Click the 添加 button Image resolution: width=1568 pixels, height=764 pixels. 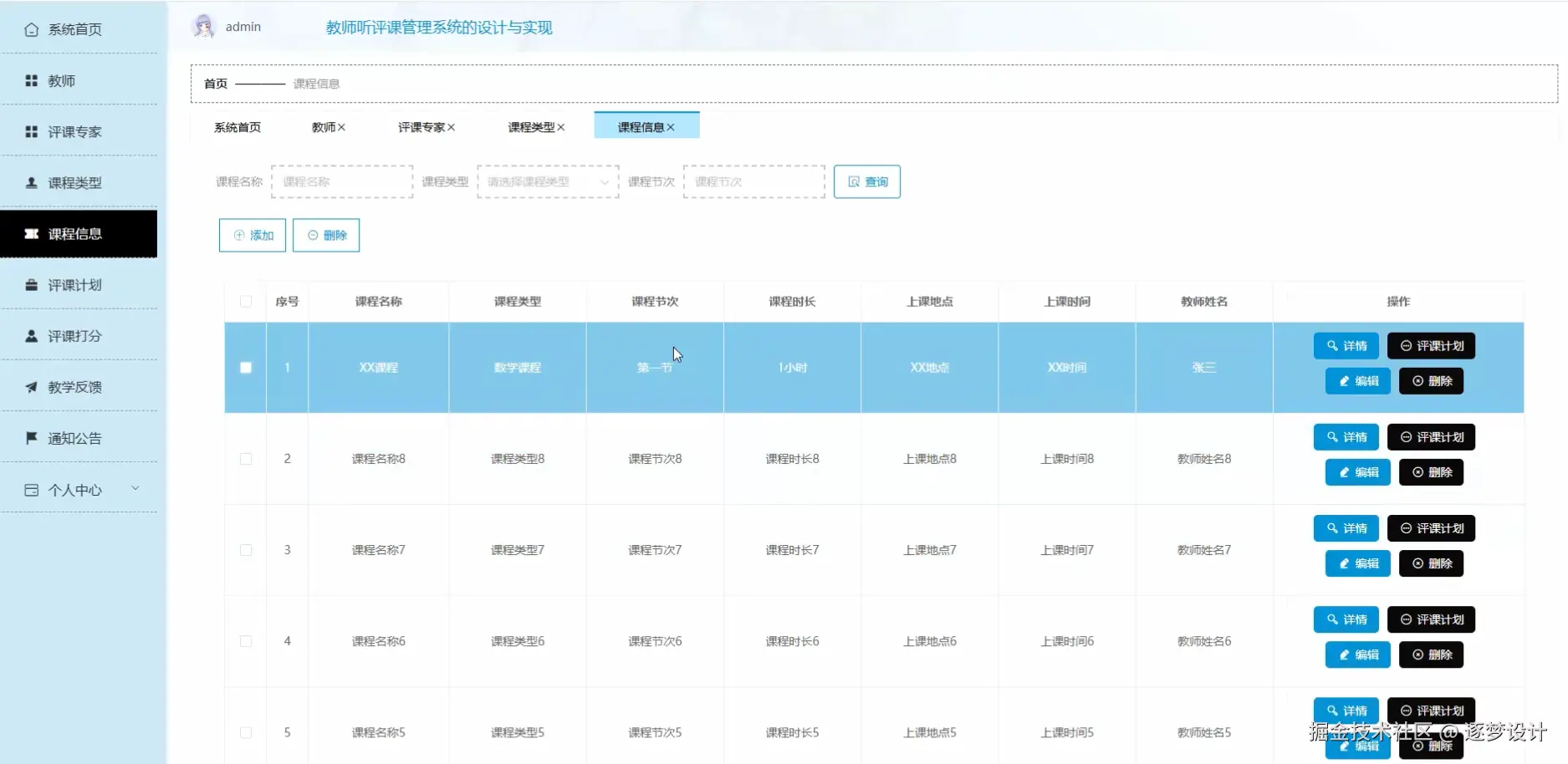click(x=253, y=235)
